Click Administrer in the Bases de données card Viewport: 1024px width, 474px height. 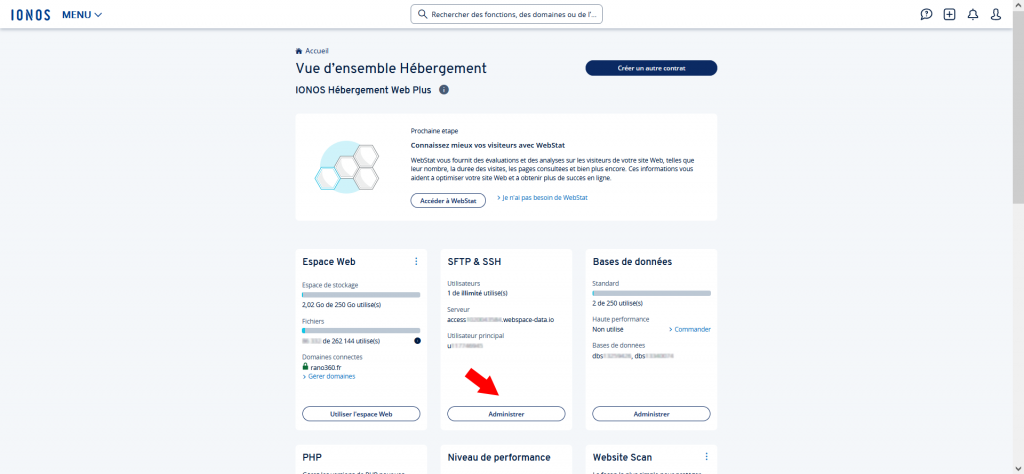click(x=651, y=413)
